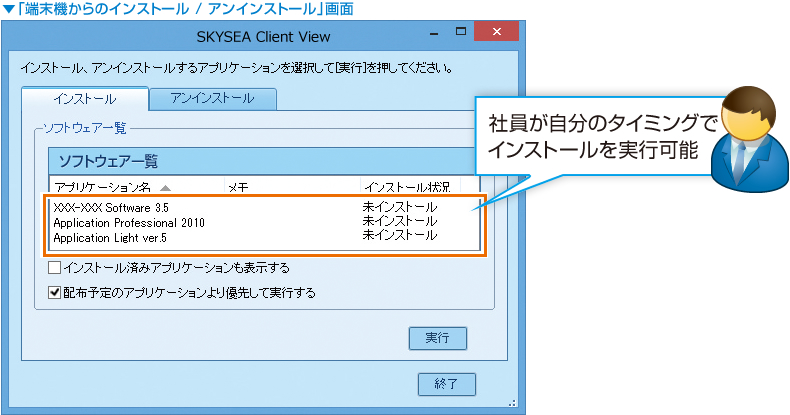Image resolution: width=790 pixels, height=415 pixels.
Task: Sort by アプリケーション名 column header
Action: [x=137, y=186]
